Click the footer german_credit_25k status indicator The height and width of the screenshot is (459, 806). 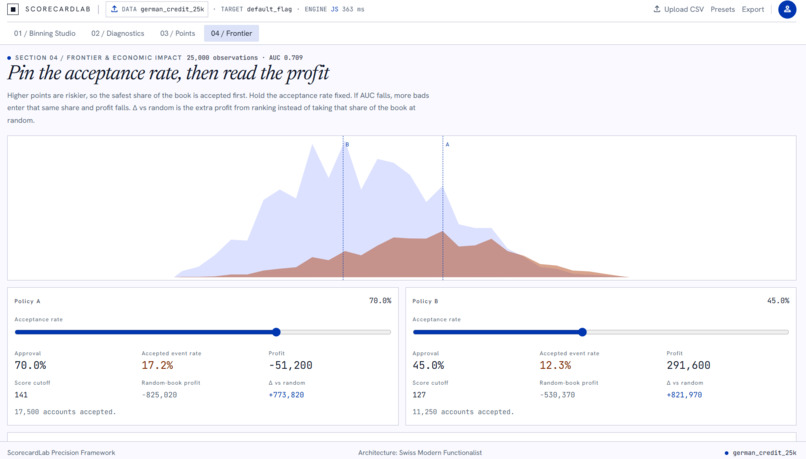point(760,453)
